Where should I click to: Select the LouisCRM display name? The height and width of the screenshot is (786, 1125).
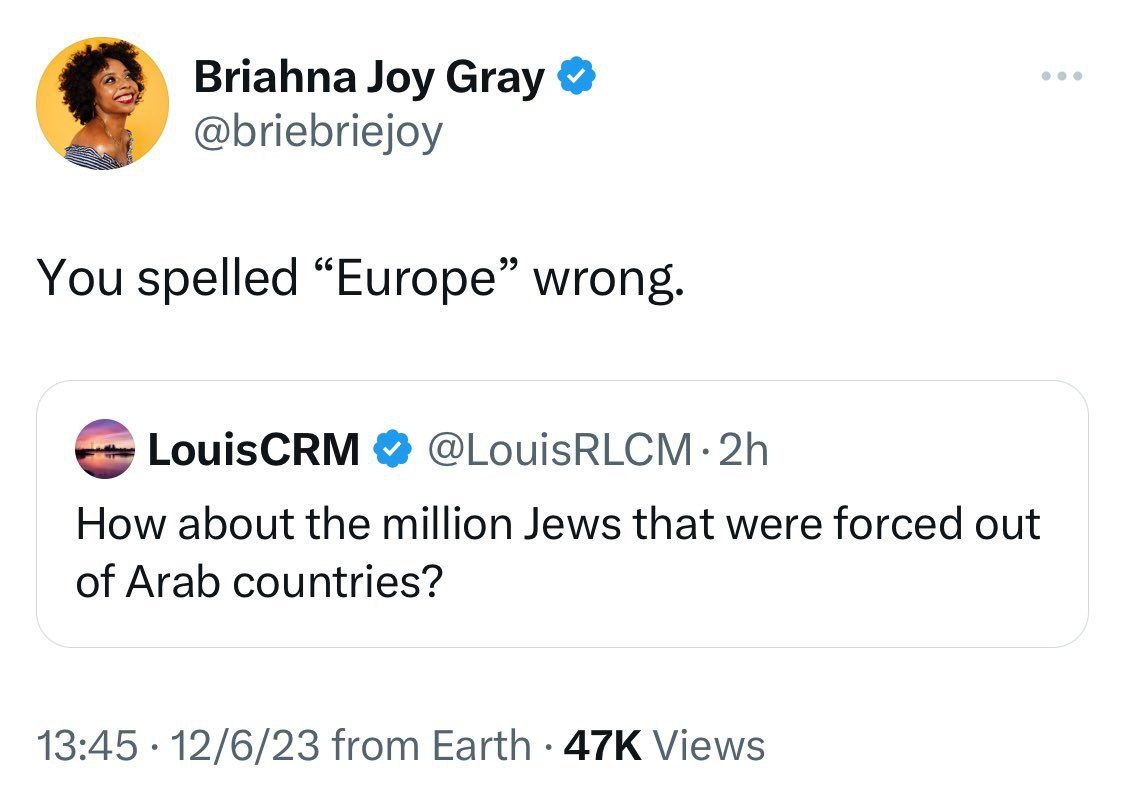pos(254,451)
